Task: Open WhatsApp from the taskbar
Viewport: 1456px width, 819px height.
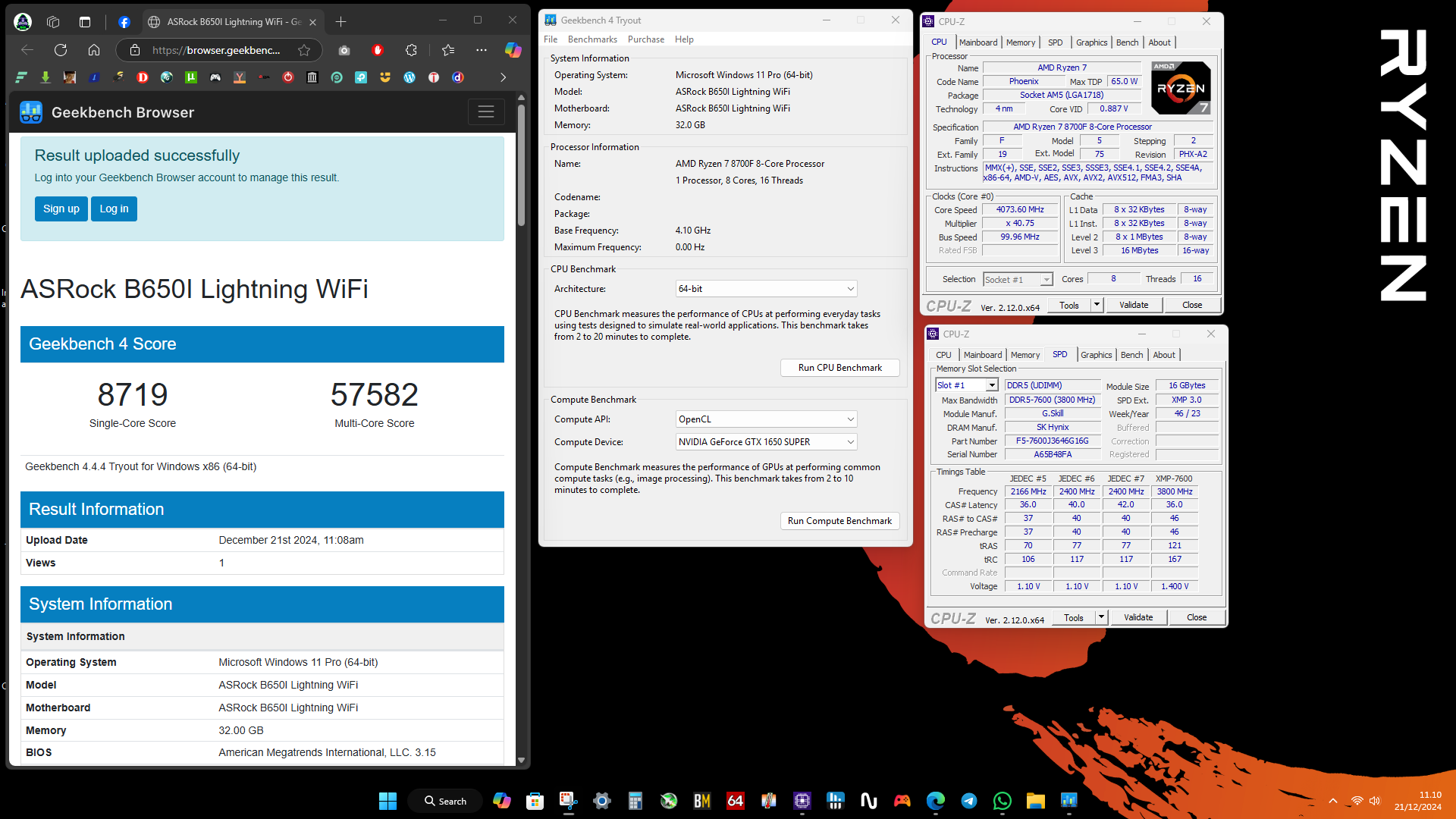Action: pos(1002,801)
